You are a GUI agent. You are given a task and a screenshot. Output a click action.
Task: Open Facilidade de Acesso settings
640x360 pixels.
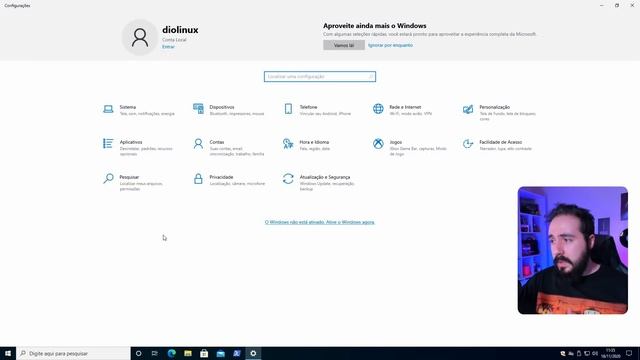pyautogui.click(x=498, y=145)
